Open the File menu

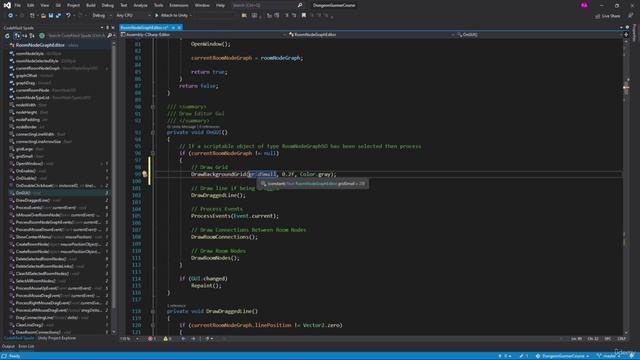tap(18, 5)
